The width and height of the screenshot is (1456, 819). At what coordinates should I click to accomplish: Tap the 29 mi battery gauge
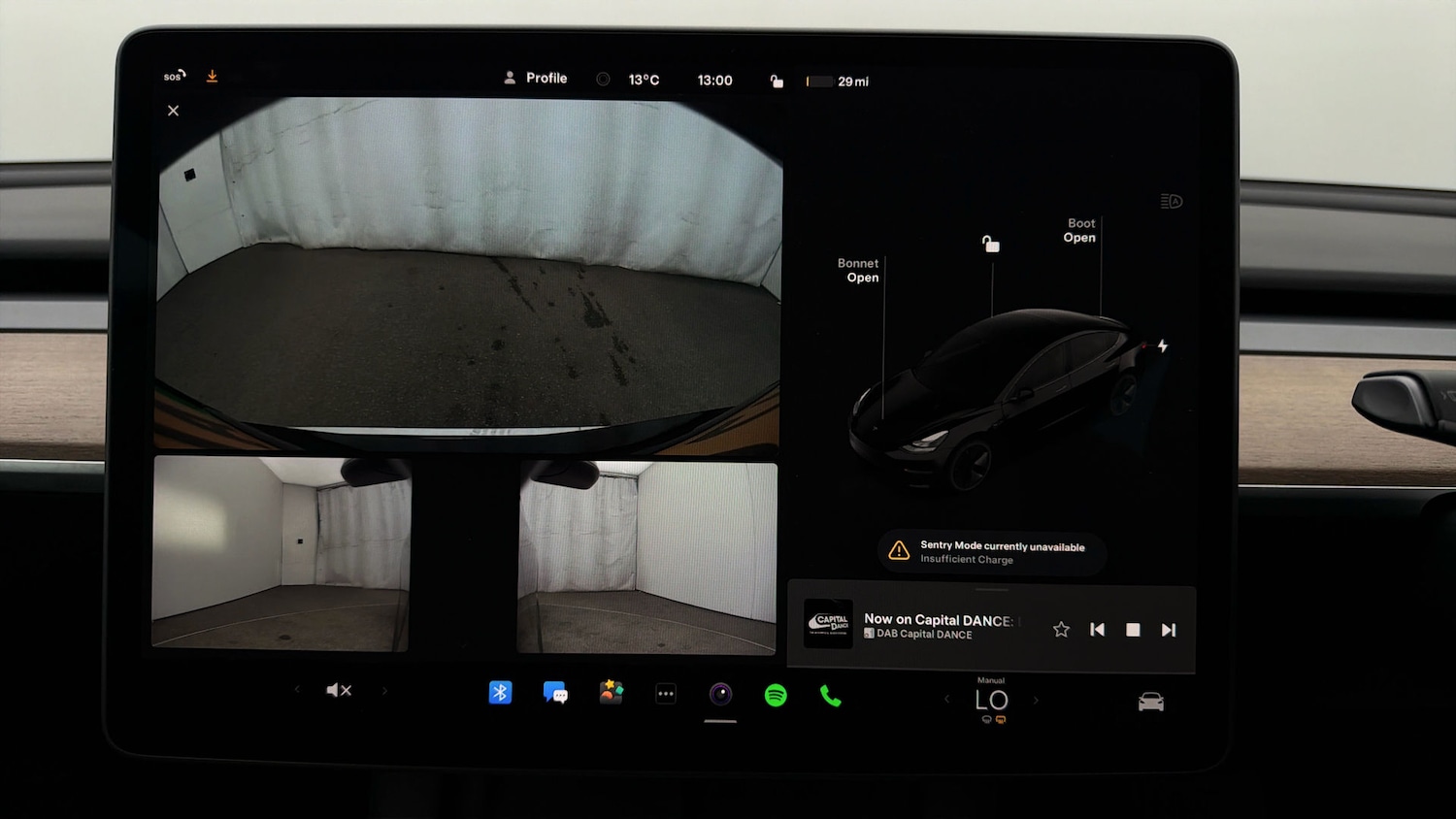tap(837, 82)
